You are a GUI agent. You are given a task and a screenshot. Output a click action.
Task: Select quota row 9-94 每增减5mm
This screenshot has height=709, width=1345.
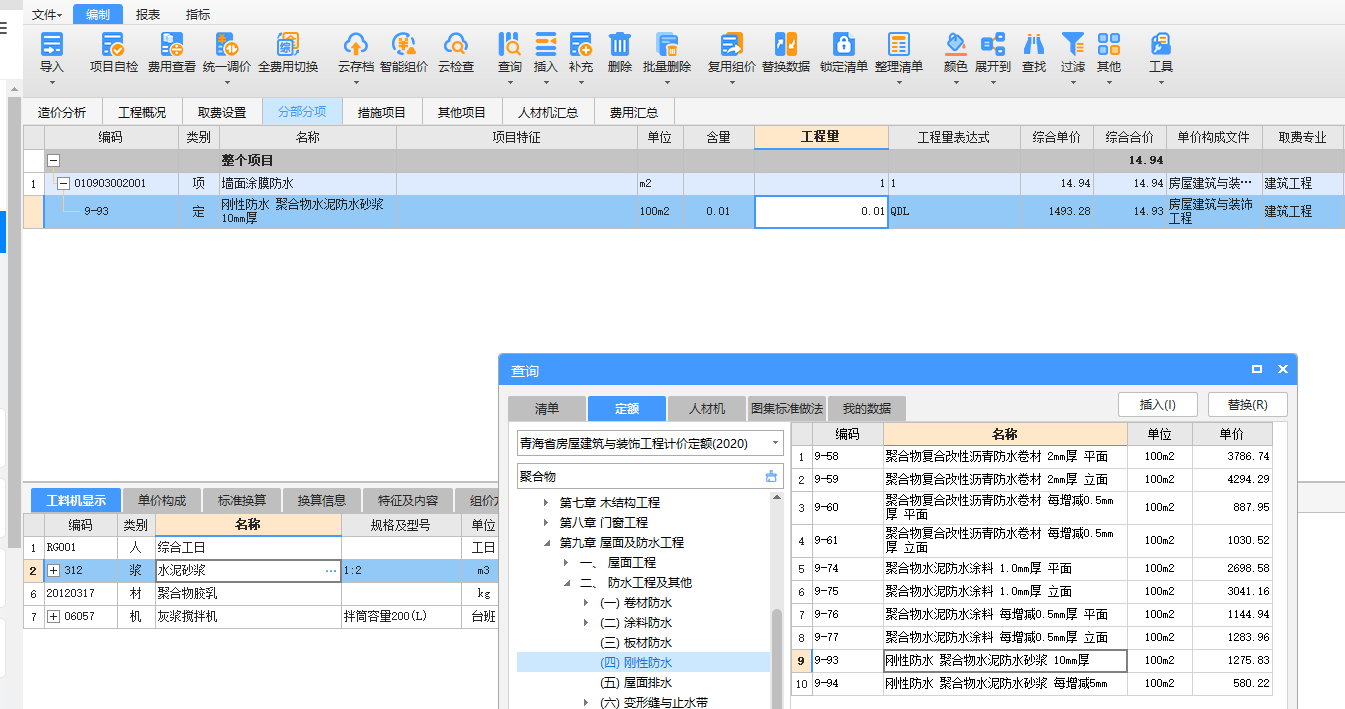(x=1031, y=684)
